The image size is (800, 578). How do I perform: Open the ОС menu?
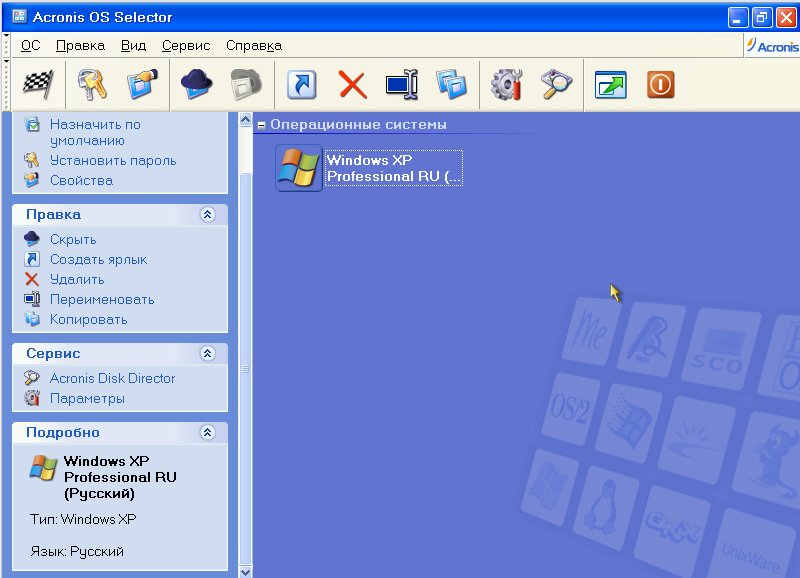tap(30, 46)
